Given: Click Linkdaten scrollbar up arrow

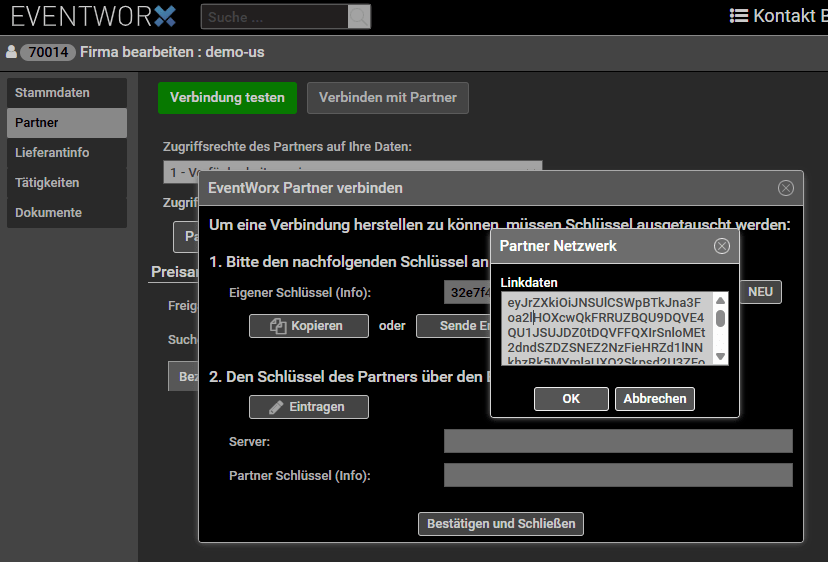Looking at the screenshot, I should tap(720, 301).
